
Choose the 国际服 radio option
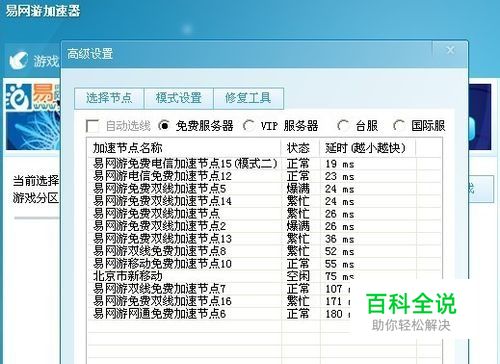coord(399,126)
